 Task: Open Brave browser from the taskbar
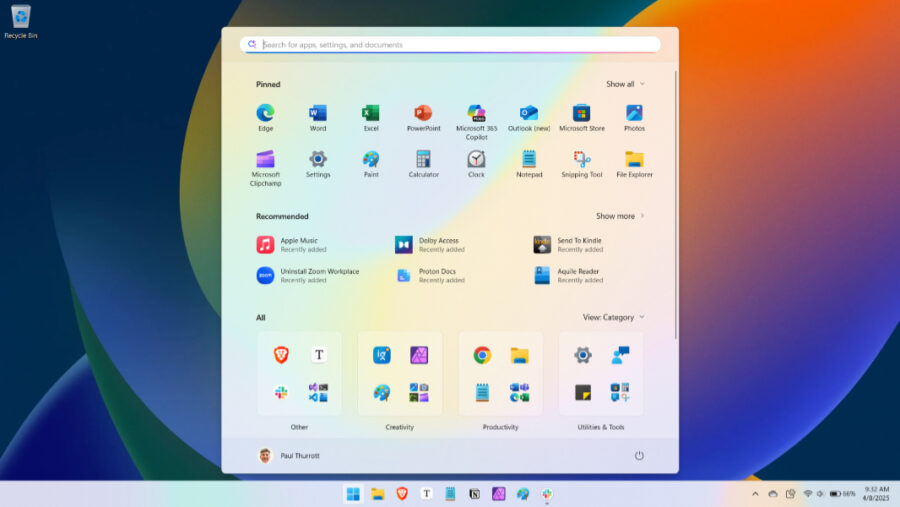[402, 494]
